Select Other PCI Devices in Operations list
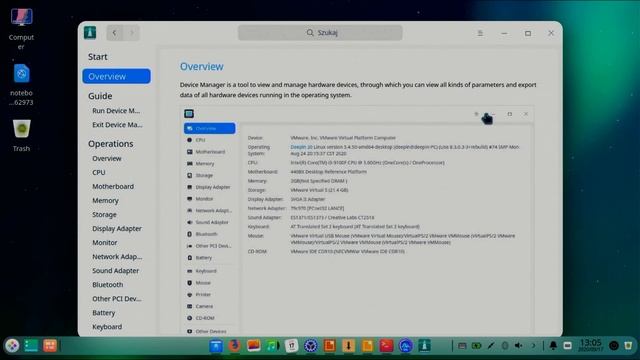This screenshot has height=360, width=640. pyautogui.click(x=117, y=299)
